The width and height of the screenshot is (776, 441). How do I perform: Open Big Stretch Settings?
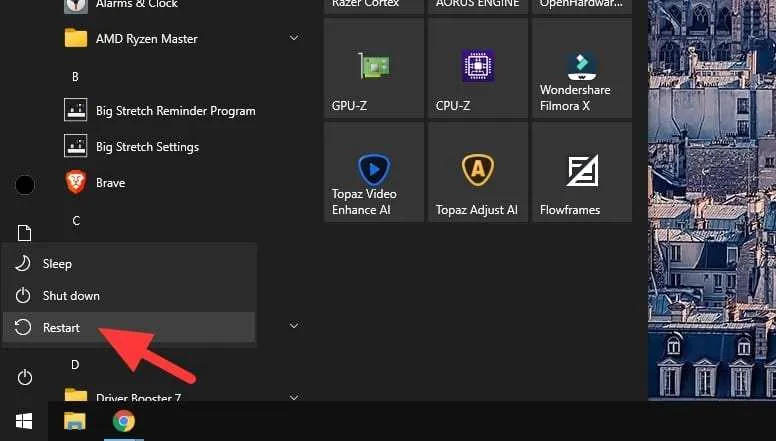tap(132, 147)
